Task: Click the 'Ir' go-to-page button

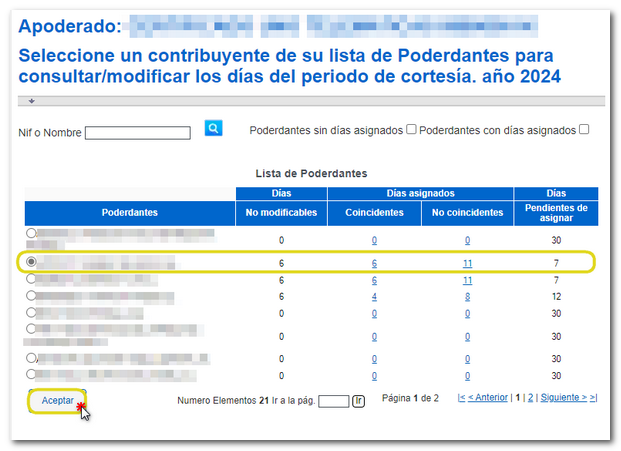Action: point(359,401)
